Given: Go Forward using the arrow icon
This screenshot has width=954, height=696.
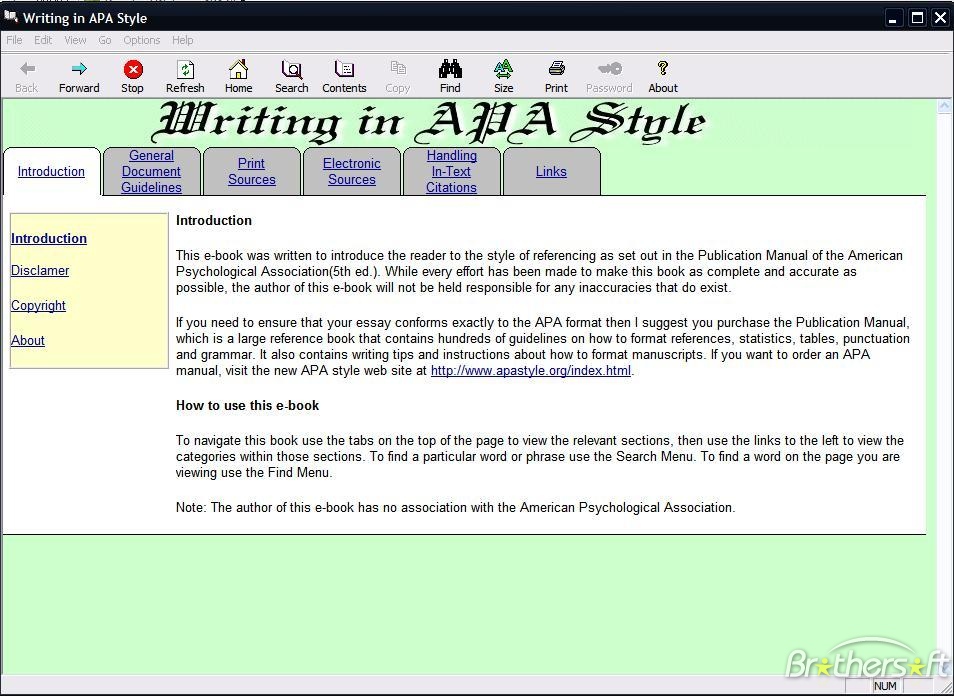Looking at the screenshot, I should (79, 69).
